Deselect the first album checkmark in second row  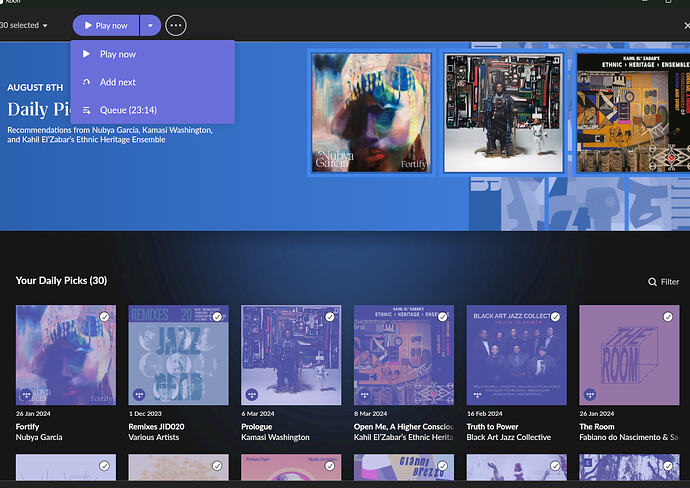click(x=104, y=466)
